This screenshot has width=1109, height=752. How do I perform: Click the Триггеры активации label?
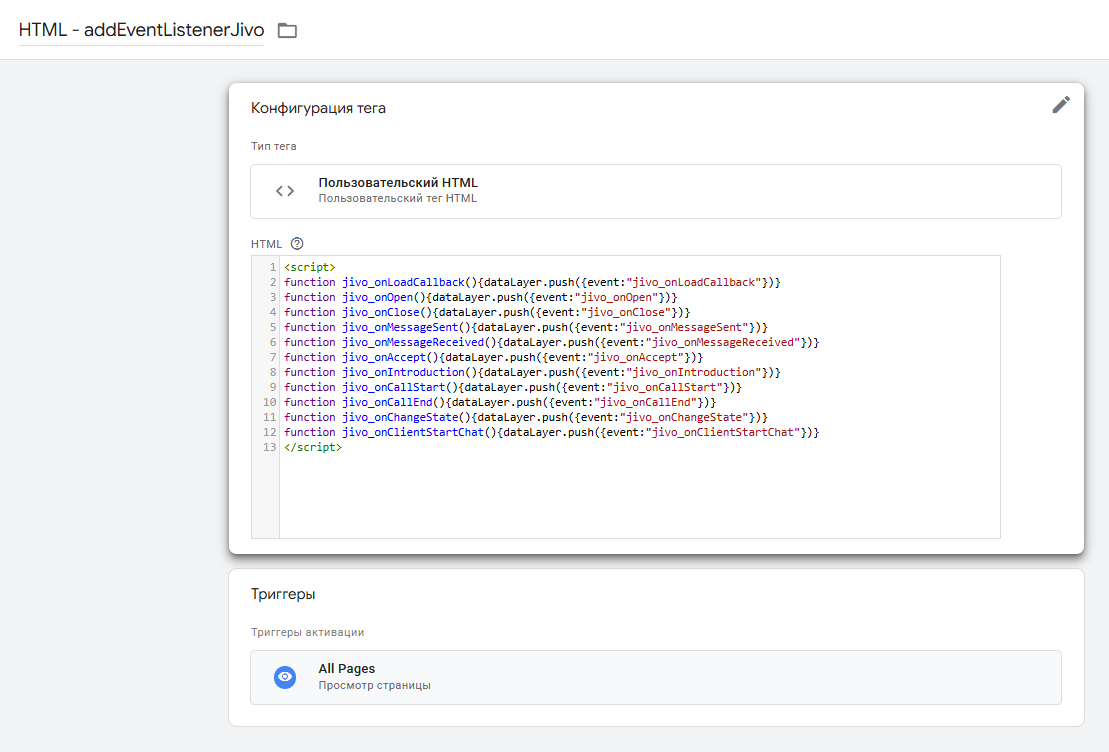point(308,632)
